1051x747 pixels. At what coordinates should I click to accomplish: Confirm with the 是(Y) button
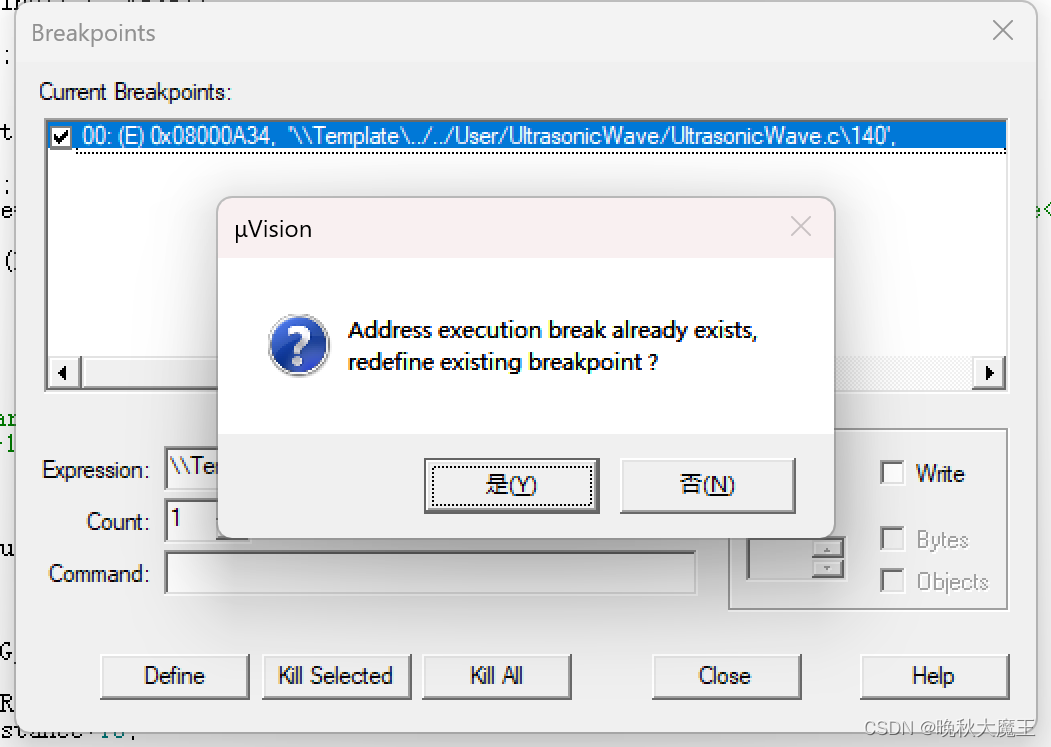click(x=511, y=485)
